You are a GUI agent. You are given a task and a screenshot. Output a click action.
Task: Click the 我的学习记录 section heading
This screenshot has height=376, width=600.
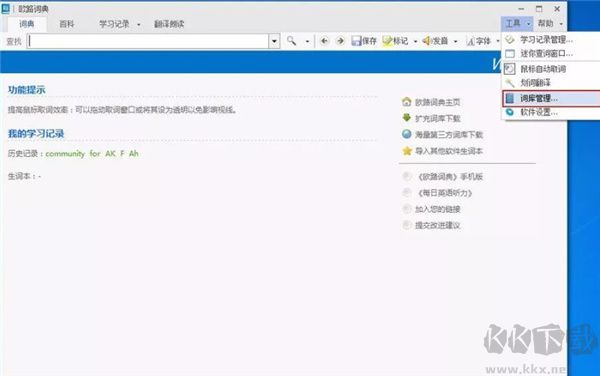[36, 133]
